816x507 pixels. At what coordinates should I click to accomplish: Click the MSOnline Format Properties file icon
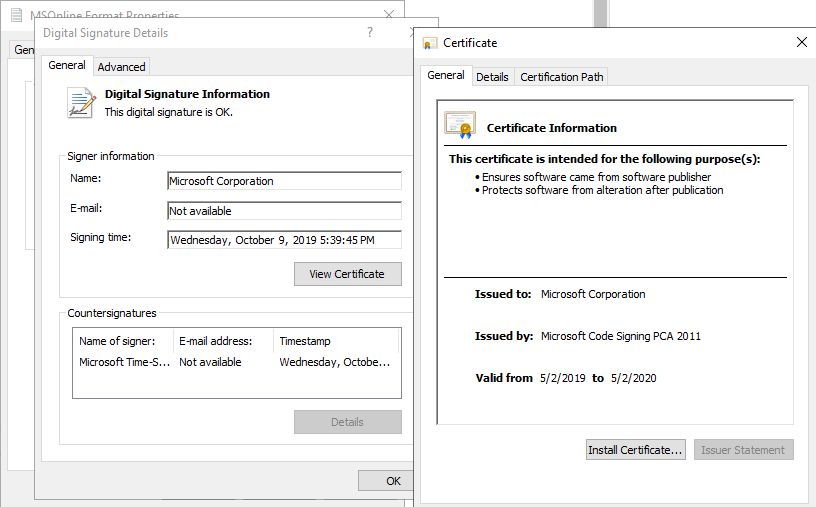click(x=16, y=16)
